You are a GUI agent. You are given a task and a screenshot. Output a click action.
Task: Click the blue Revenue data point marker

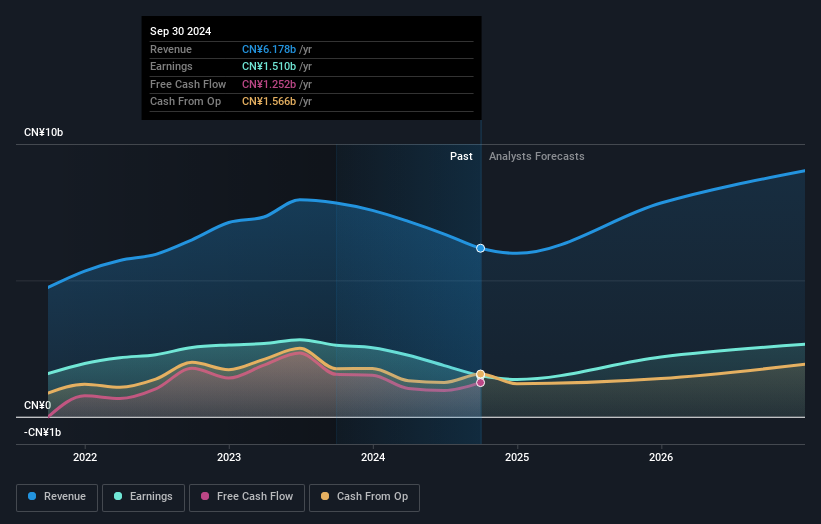coord(480,248)
